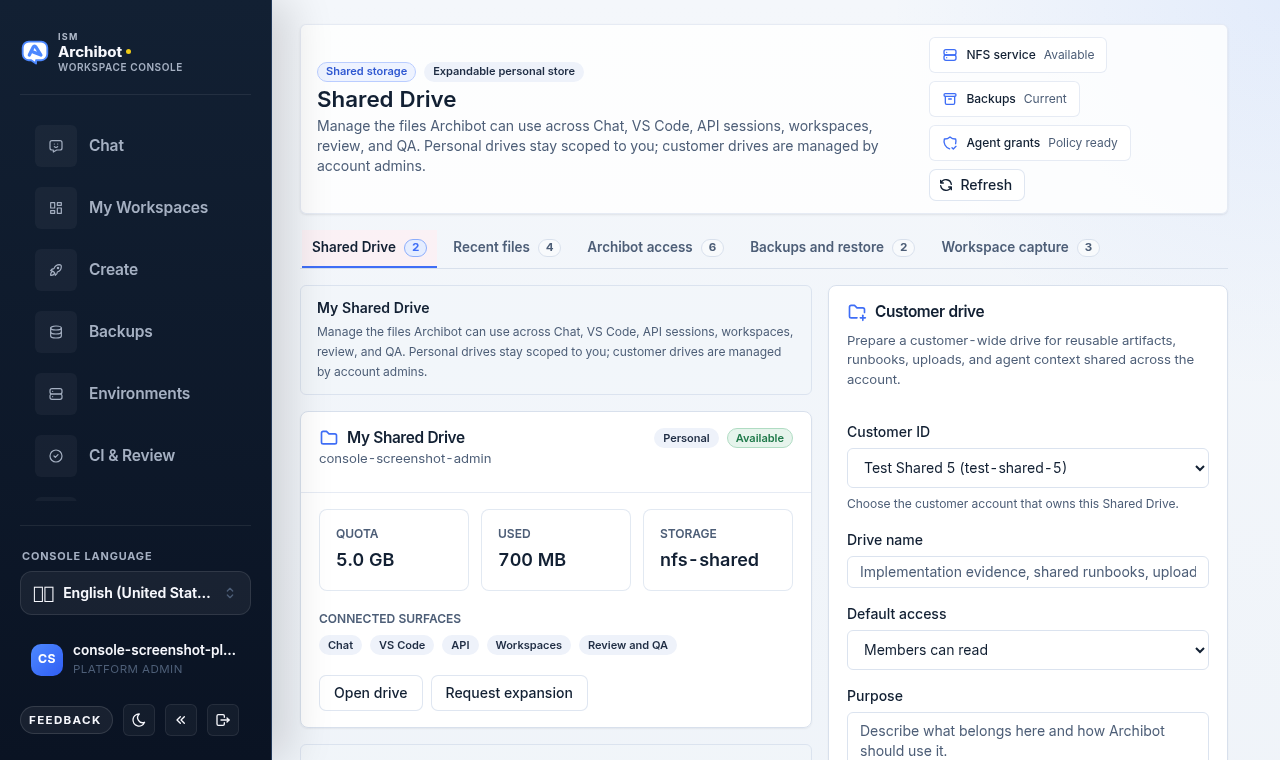Switch to the Shared Drive tab
This screenshot has height=760, width=1280.
coord(369,247)
